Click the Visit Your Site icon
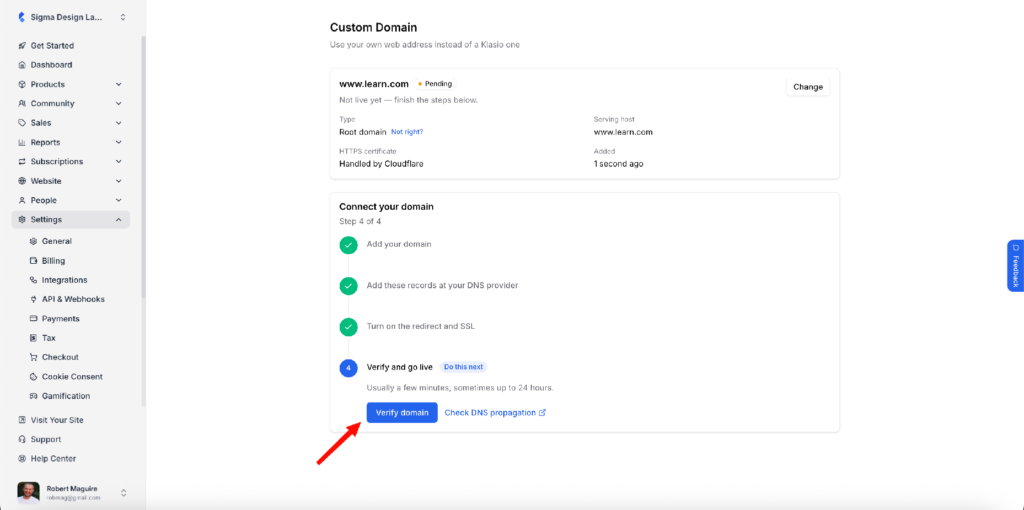 point(22,420)
